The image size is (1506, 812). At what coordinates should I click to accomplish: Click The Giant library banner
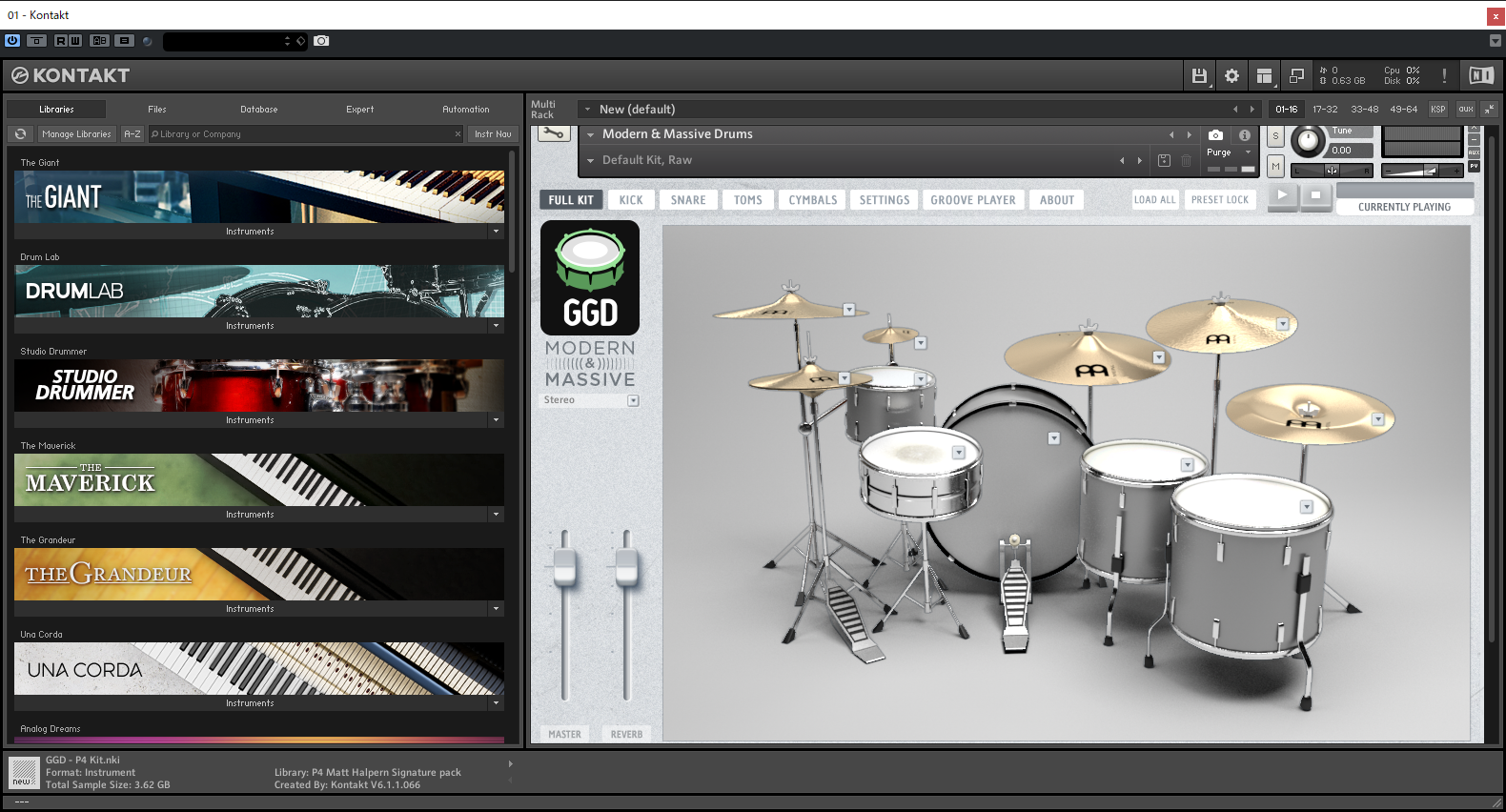click(259, 196)
